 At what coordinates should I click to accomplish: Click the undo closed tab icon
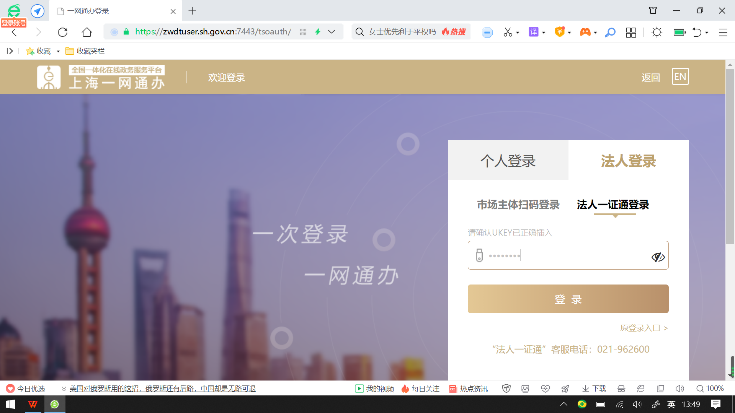click(697, 32)
